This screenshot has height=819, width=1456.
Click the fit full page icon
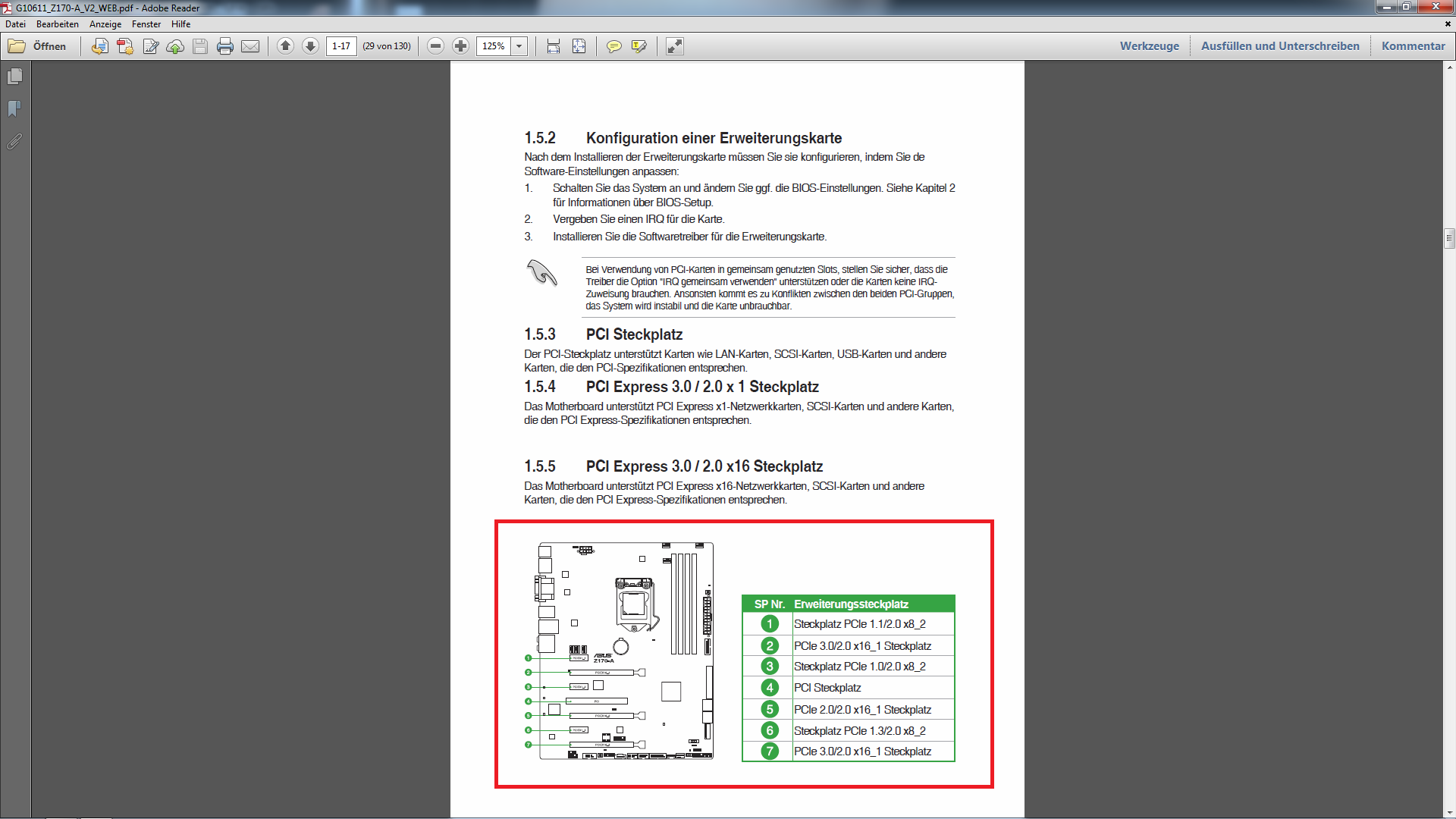click(579, 46)
